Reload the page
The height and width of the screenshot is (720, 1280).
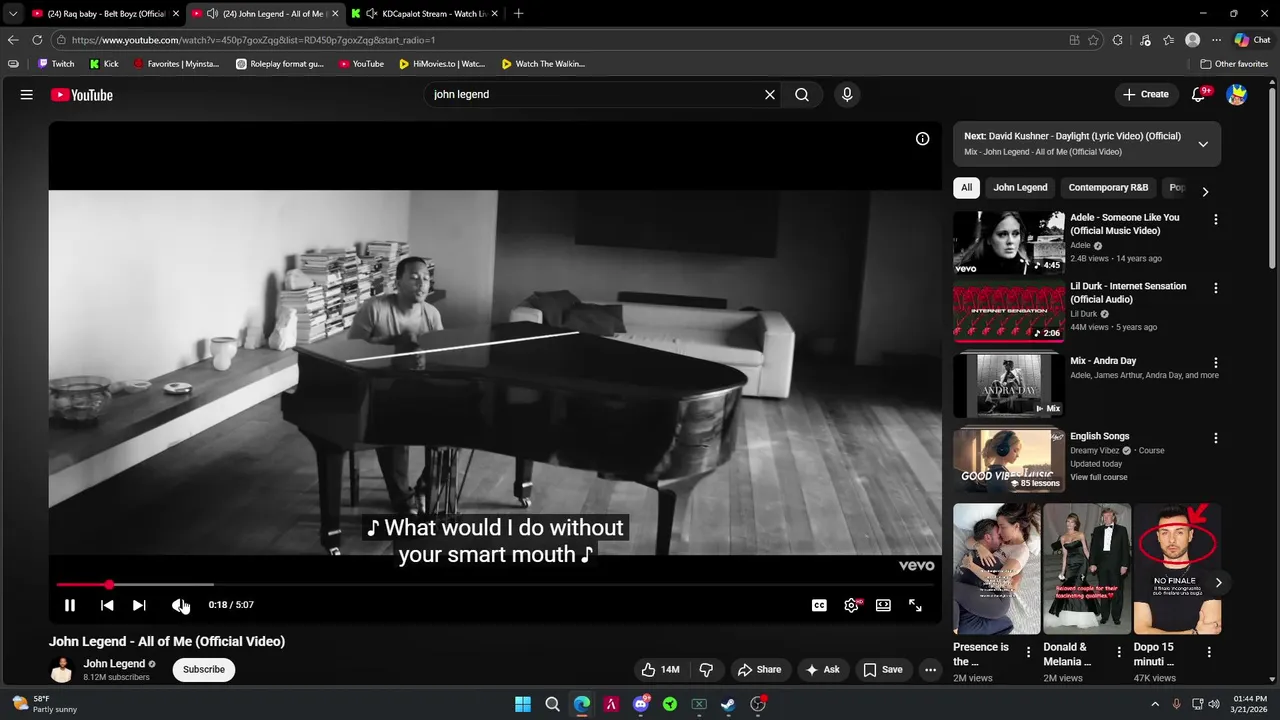(37, 40)
